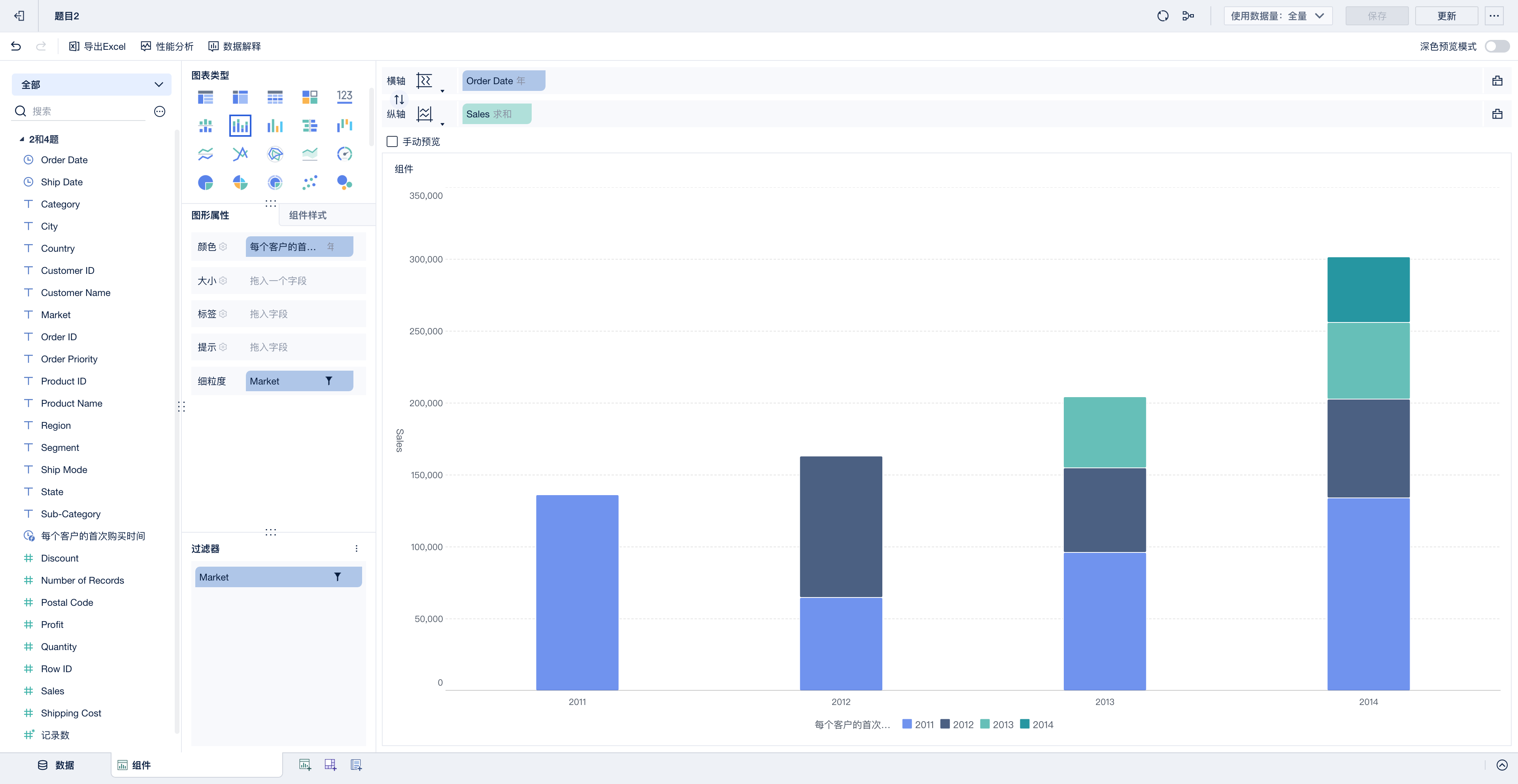Select the pie chart type icon
Image resolution: width=1518 pixels, height=784 pixels.
click(x=205, y=183)
